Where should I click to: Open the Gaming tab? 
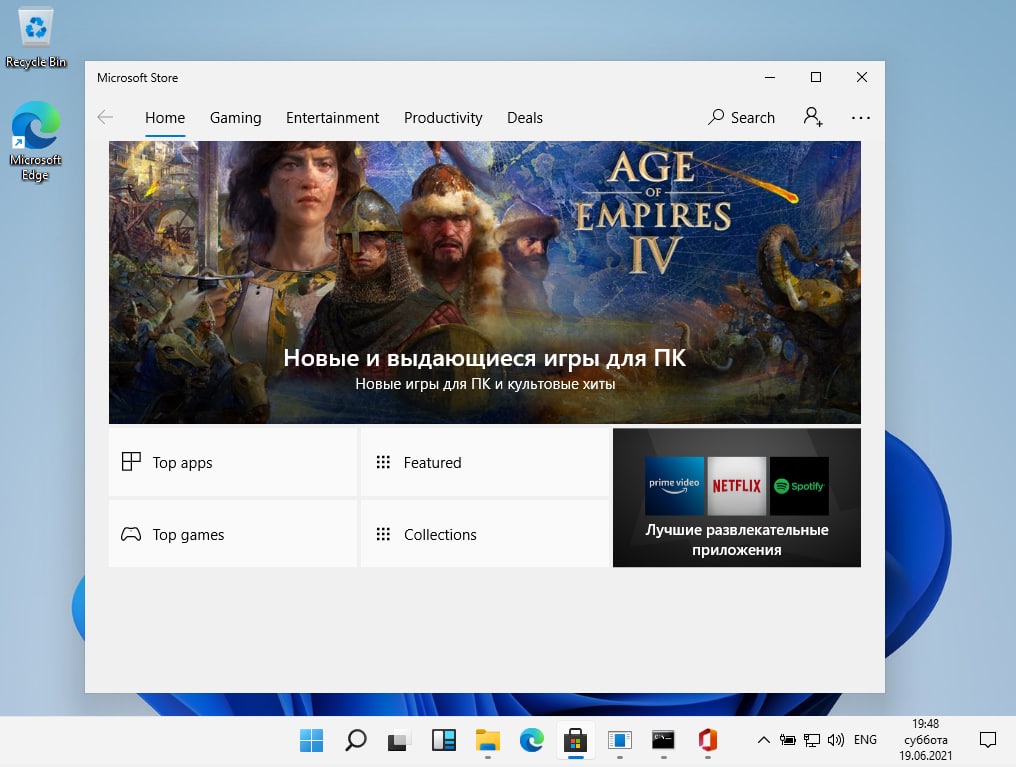pos(235,118)
